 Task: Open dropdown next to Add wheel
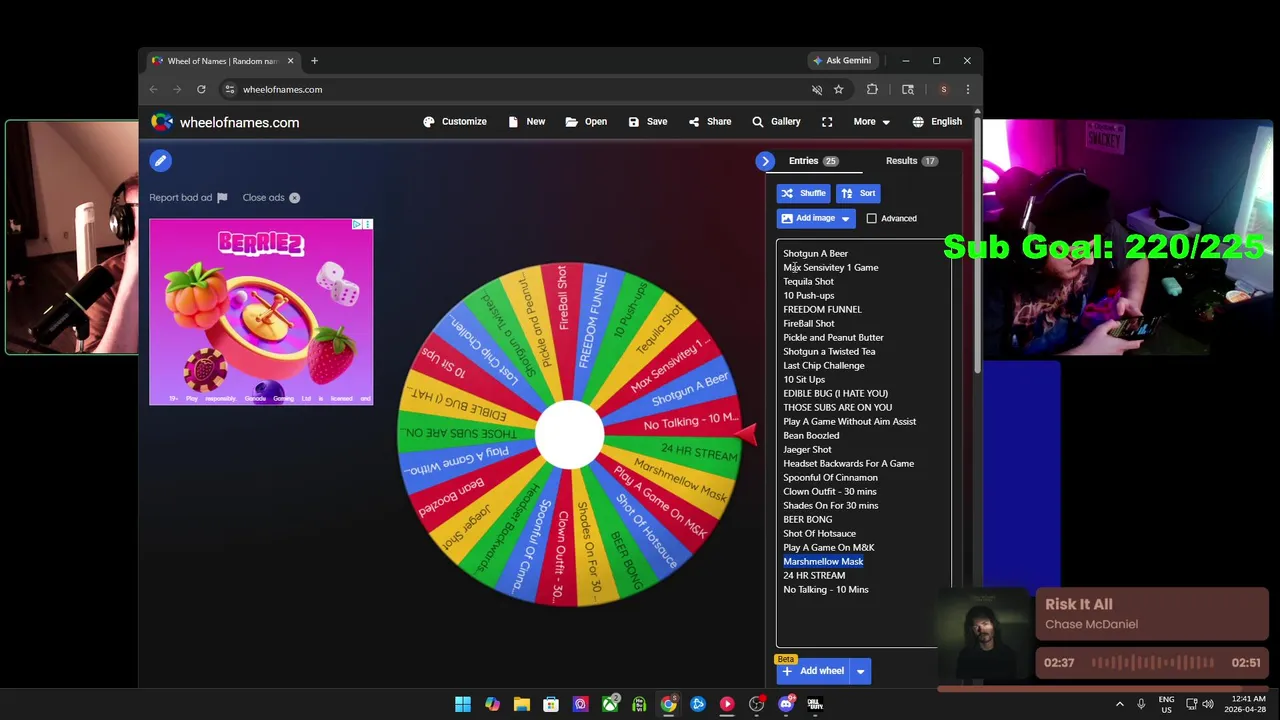tap(860, 671)
